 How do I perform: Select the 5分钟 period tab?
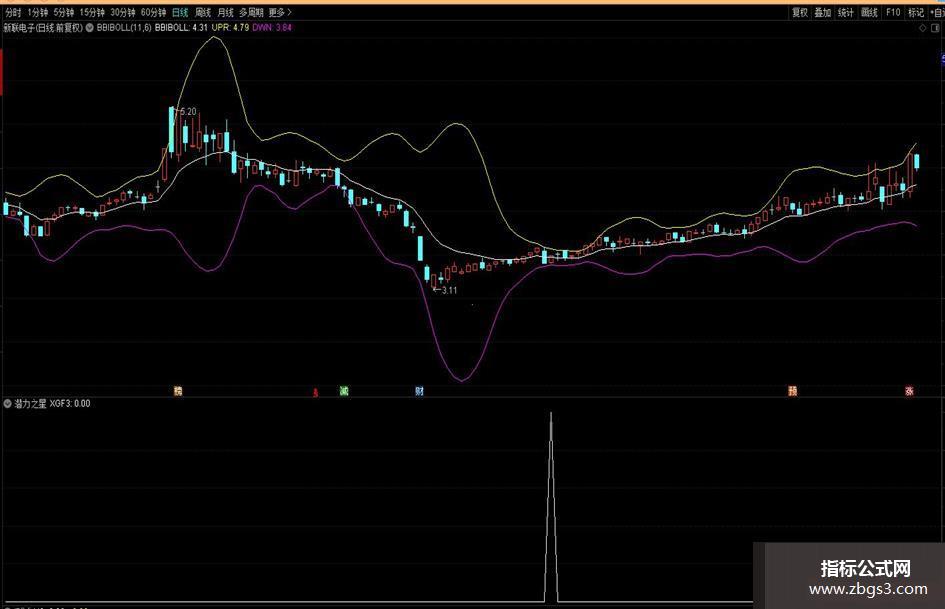(x=63, y=12)
